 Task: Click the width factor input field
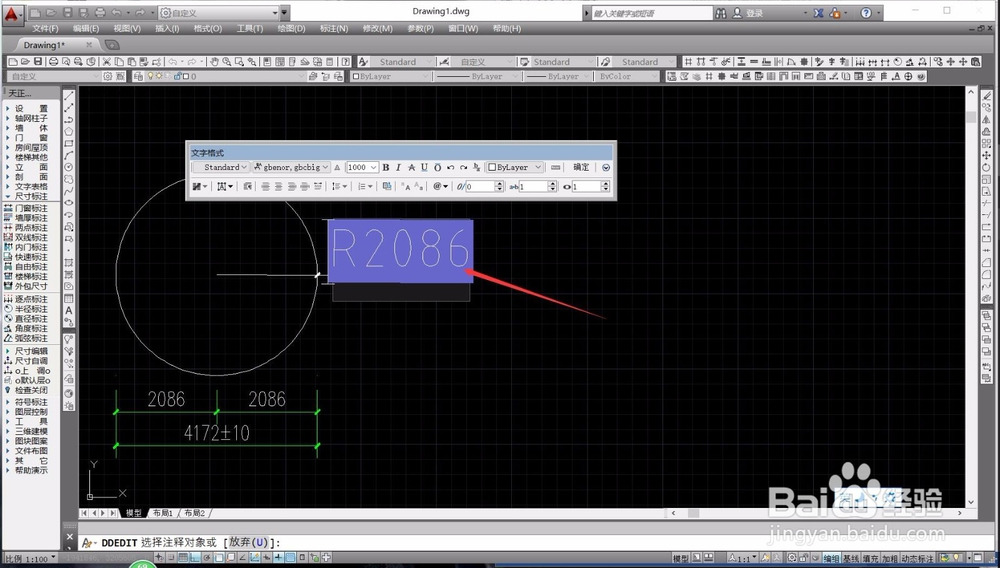585,186
